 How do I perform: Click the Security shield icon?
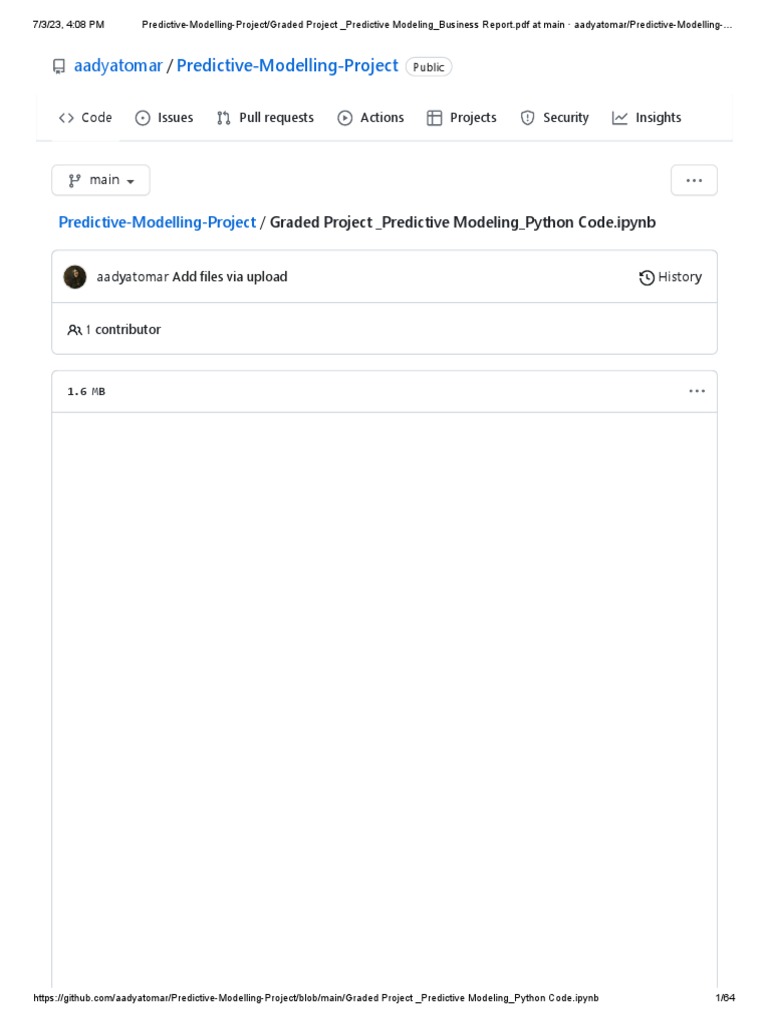click(527, 118)
